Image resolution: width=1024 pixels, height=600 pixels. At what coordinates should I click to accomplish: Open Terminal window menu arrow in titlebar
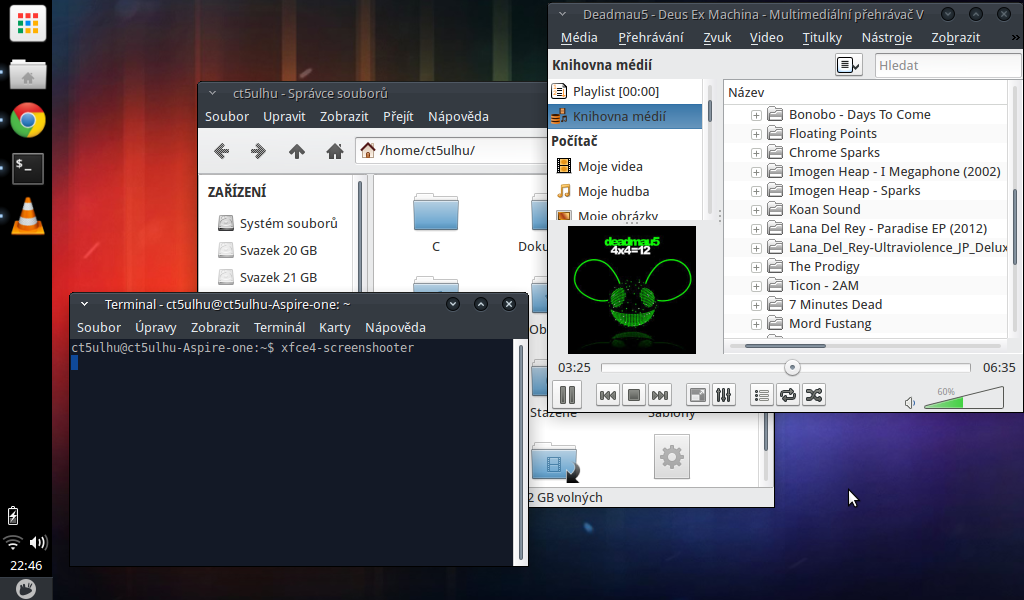click(84, 304)
